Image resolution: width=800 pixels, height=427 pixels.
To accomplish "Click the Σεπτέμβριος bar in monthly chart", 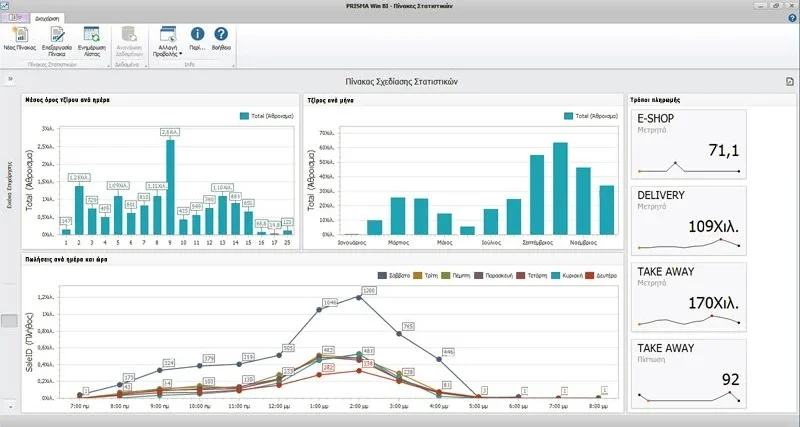I will (537, 195).
